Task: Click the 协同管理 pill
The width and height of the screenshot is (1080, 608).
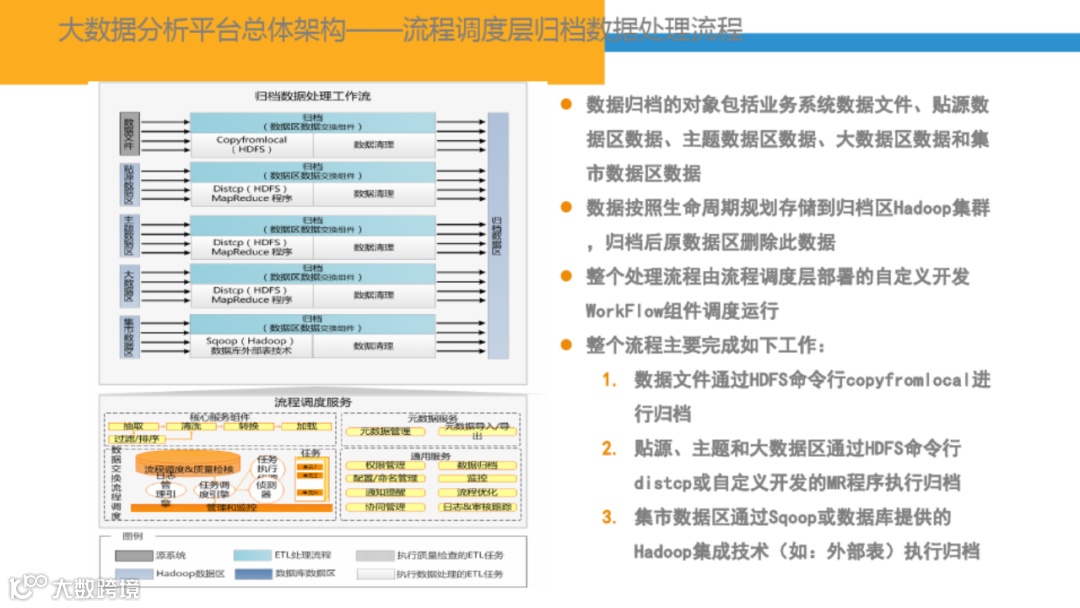Action: tap(385, 507)
